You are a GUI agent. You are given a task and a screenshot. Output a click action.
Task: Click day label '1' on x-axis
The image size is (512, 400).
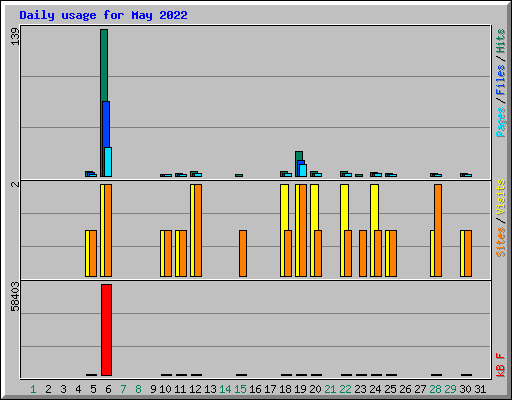click(x=33, y=389)
